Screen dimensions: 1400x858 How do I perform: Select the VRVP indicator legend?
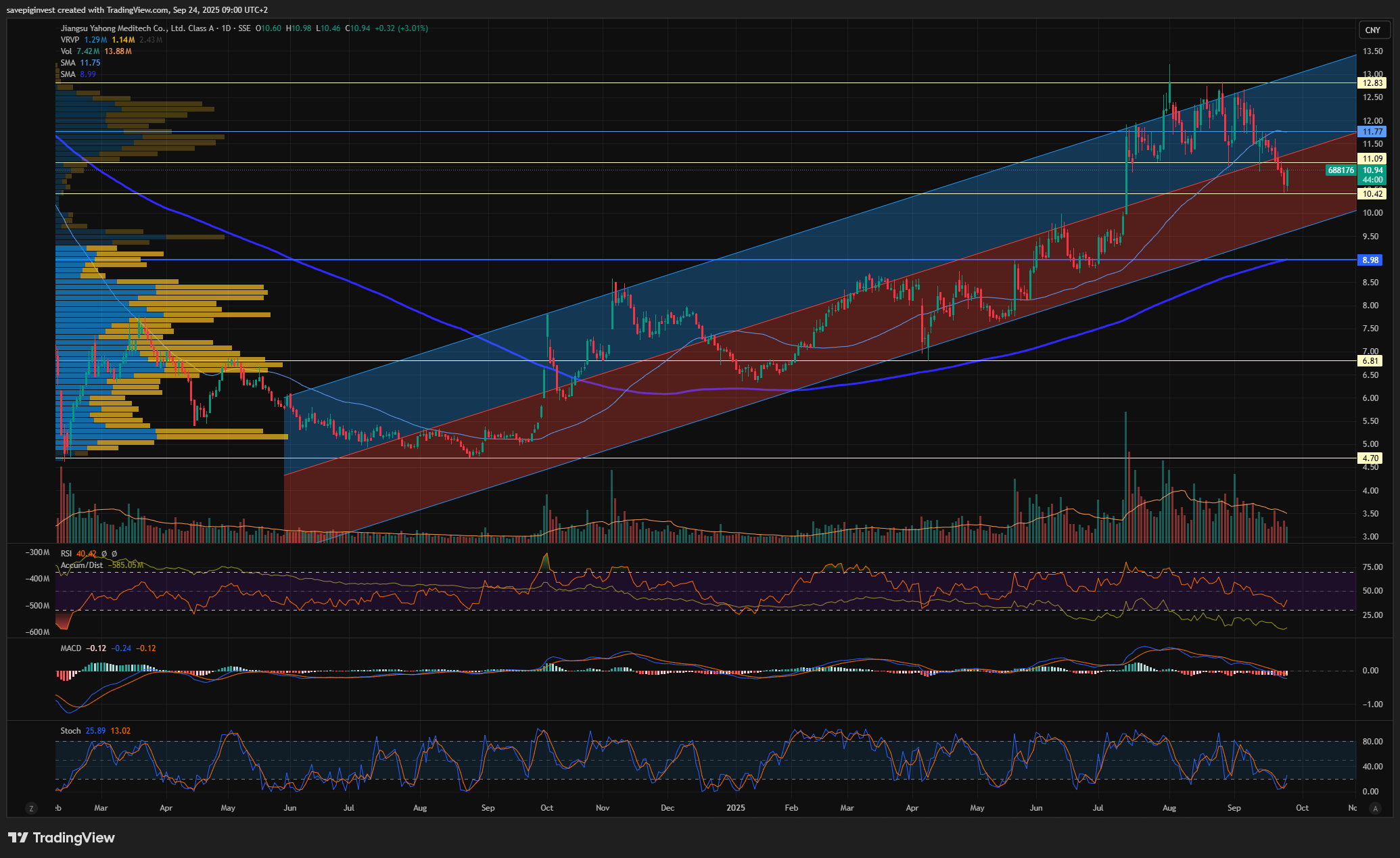(70, 40)
